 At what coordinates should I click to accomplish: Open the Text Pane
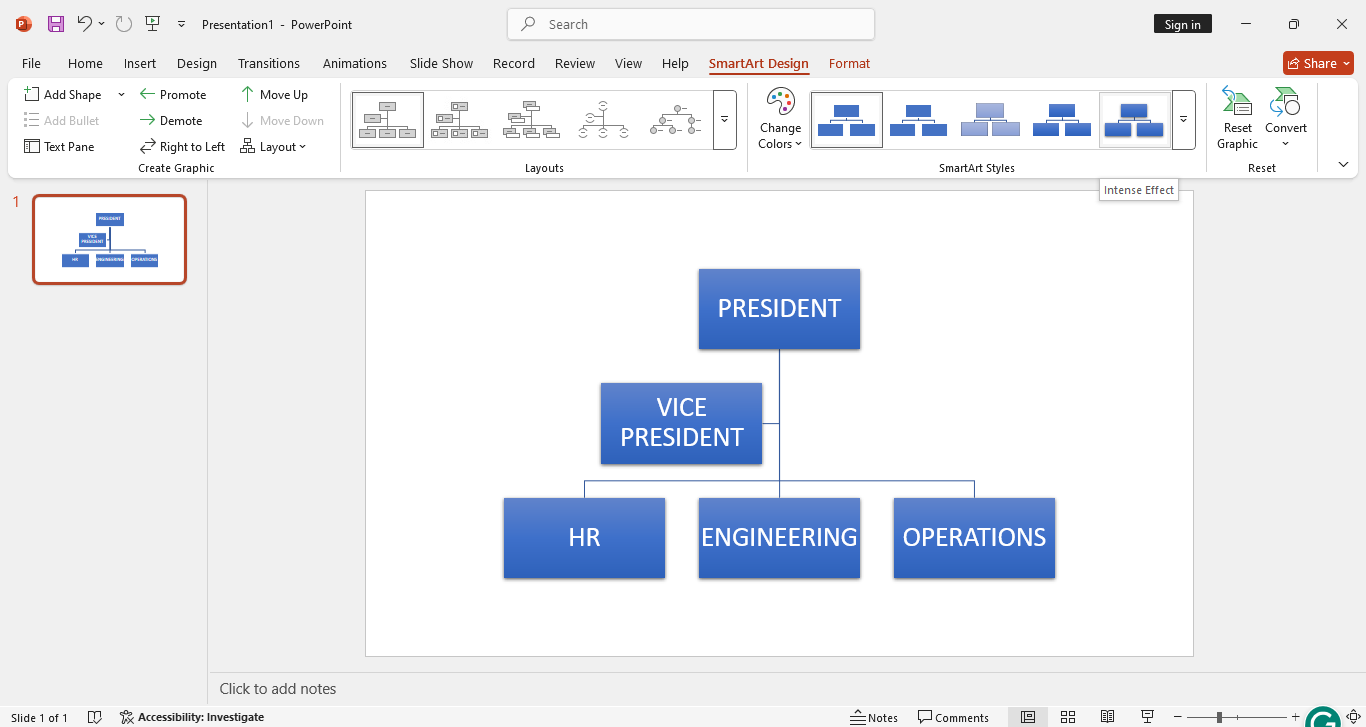[59, 146]
